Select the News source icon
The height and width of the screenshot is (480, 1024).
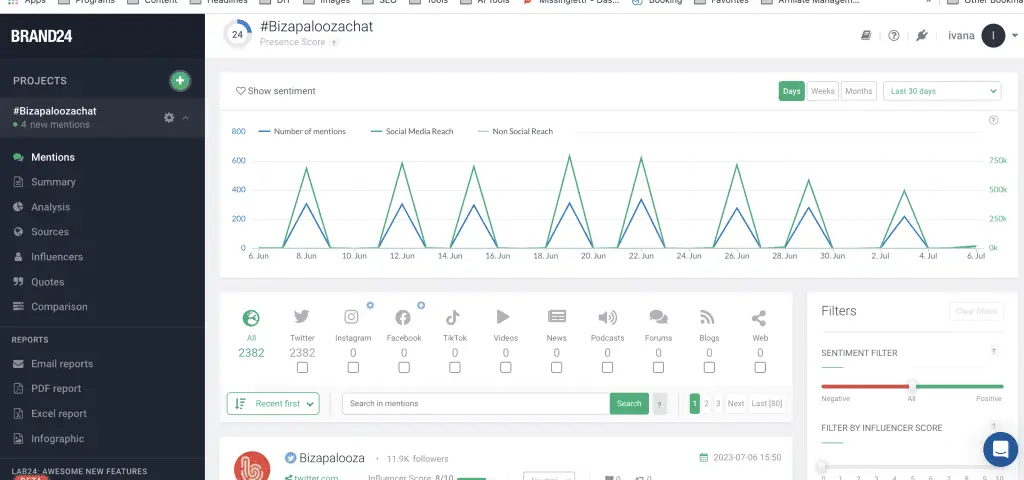[x=556, y=317]
